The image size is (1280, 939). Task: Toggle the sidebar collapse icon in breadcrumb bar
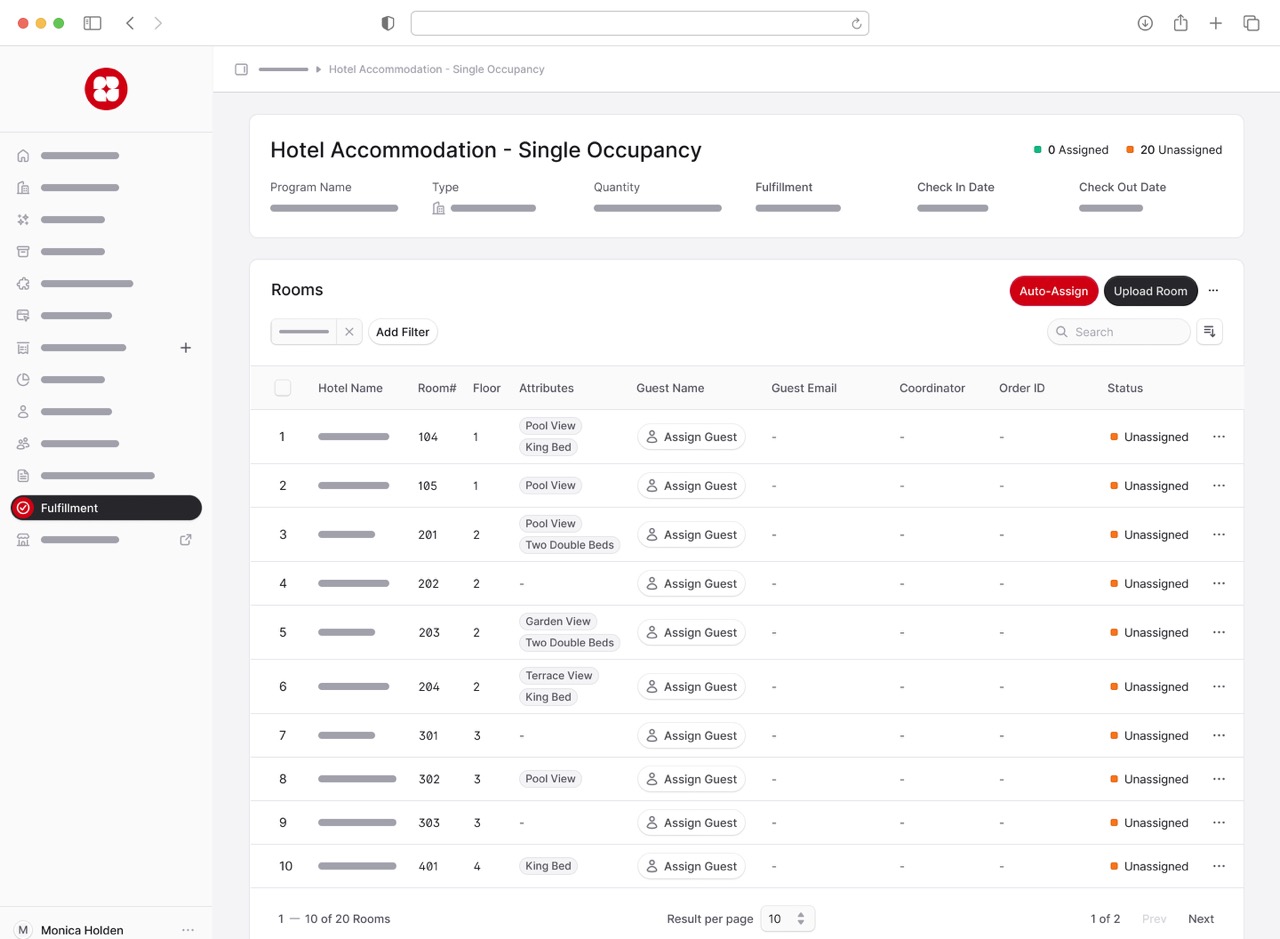pos(241,70)
